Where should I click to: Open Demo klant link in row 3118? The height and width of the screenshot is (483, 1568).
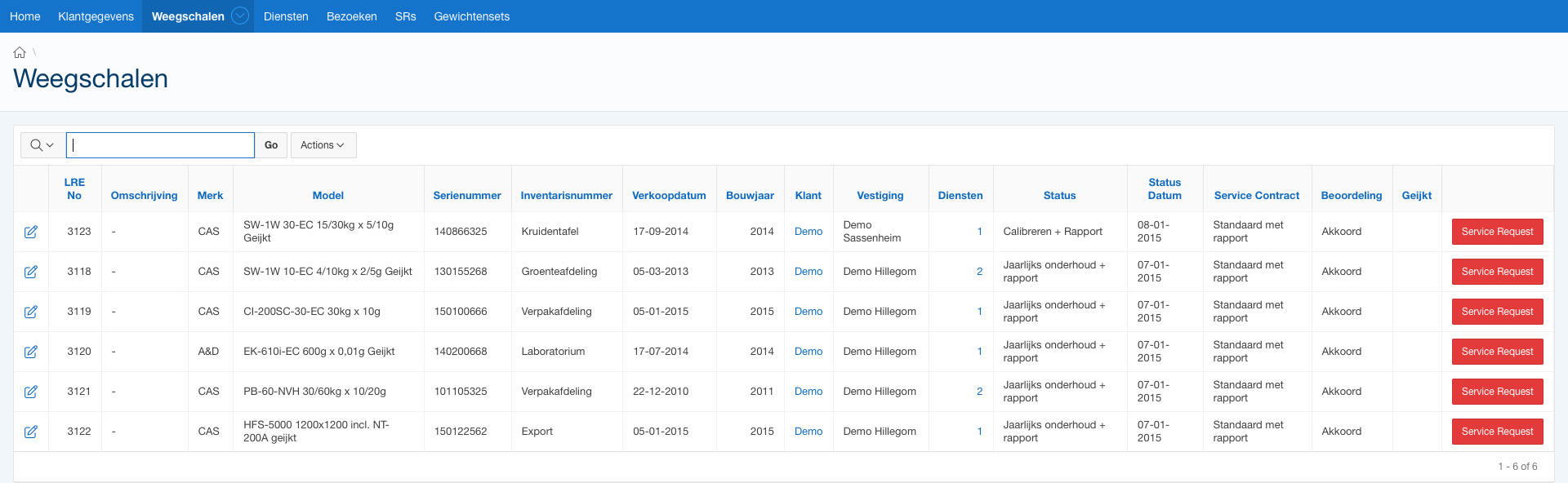click(x=808, y=272)
